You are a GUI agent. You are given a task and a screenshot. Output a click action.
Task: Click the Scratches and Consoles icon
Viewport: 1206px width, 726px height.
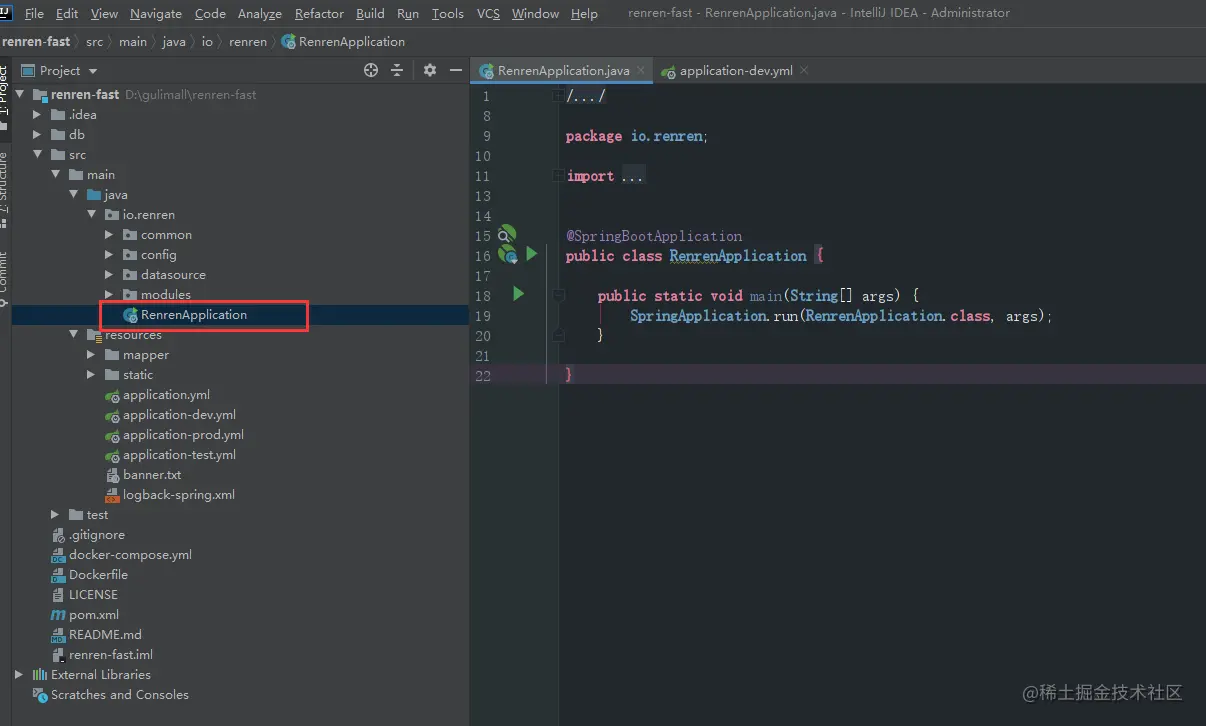40,695
